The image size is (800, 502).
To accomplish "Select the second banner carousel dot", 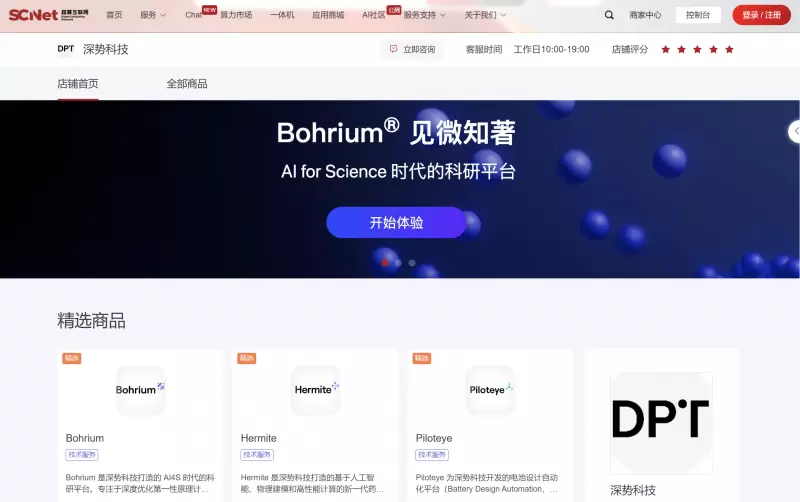I will (398, 263).
